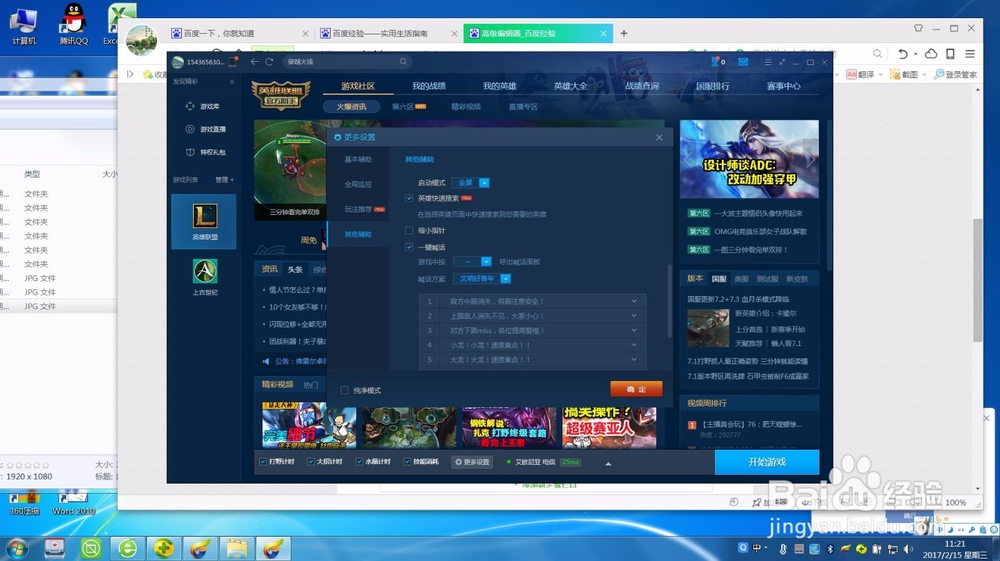The height and width of the screenshot is (561, 1000).
Task: Open the 游戏直播 sidebar entry
Action: (x=205, y=129)
